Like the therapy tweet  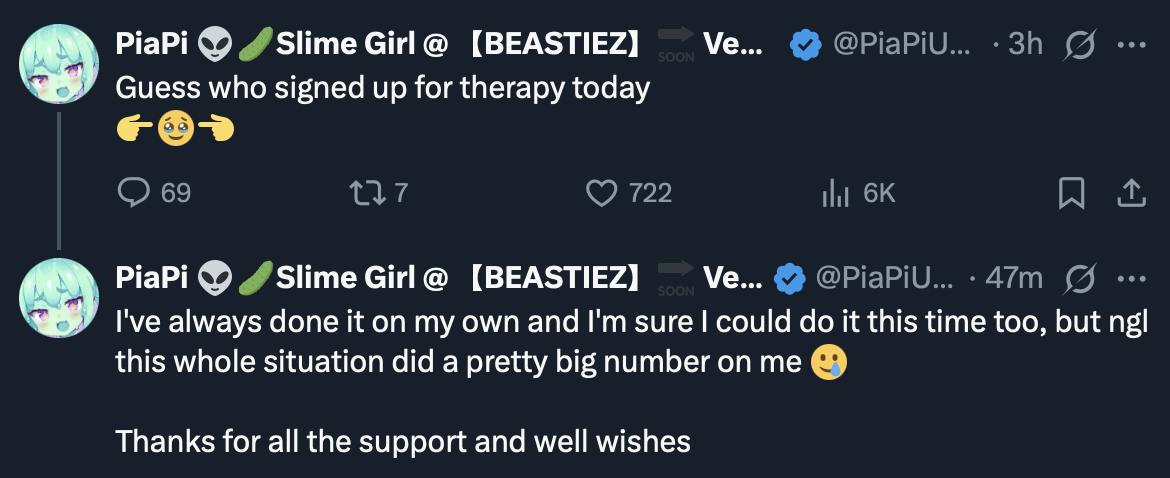(x=601, y=193)
